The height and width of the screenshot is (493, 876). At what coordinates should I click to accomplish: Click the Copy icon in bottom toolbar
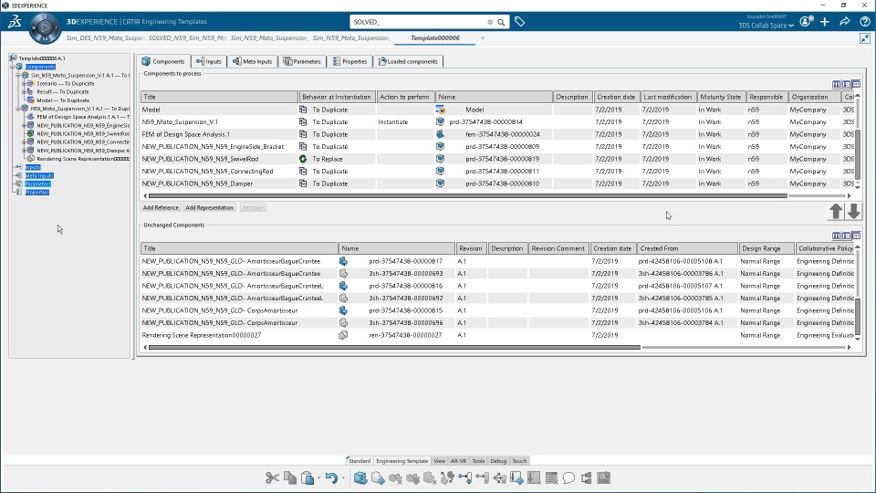pyautogui.click(x=290, y=478)
